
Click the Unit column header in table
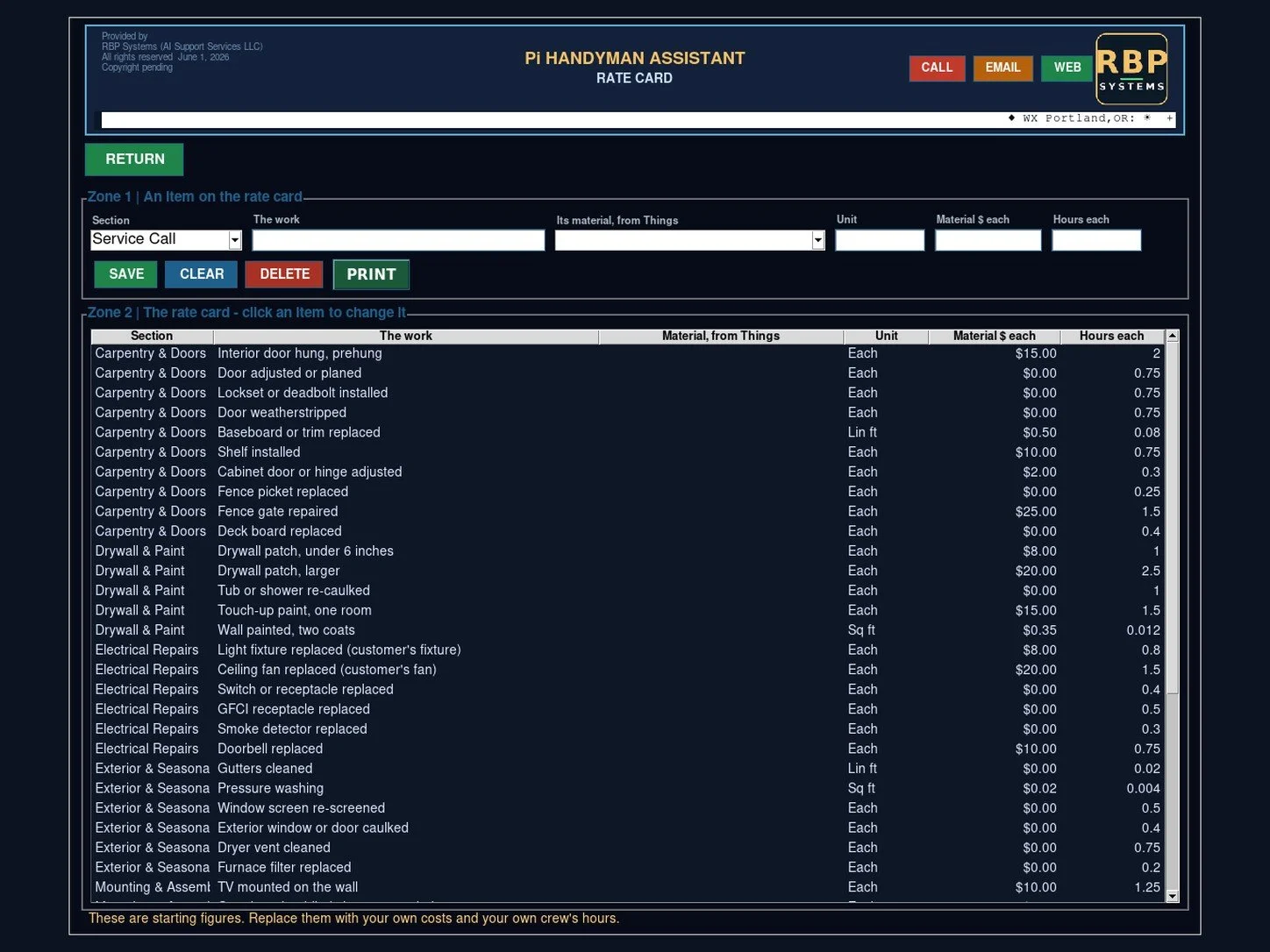(x=886, y=336)
